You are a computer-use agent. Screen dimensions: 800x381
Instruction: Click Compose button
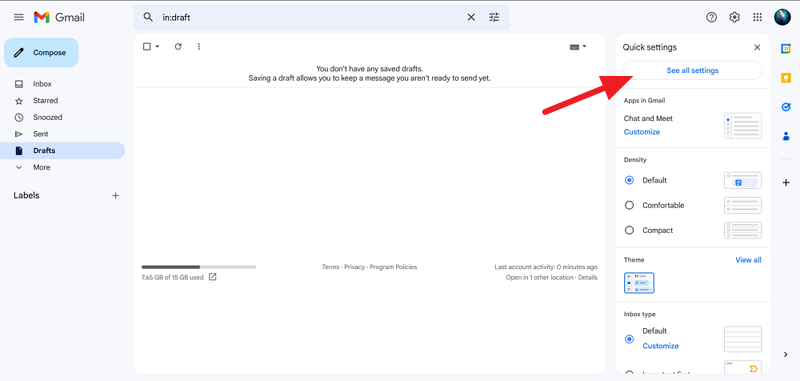pos(41,53)
